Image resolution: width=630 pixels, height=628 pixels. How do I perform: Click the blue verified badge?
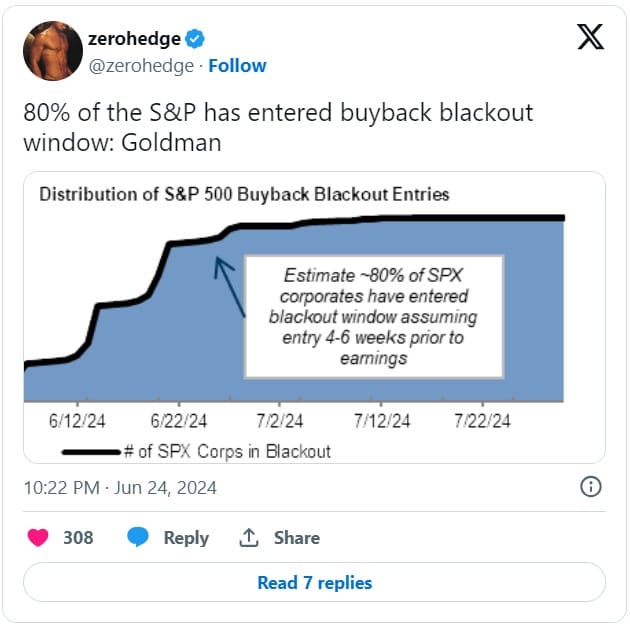(x=195, y=39)
